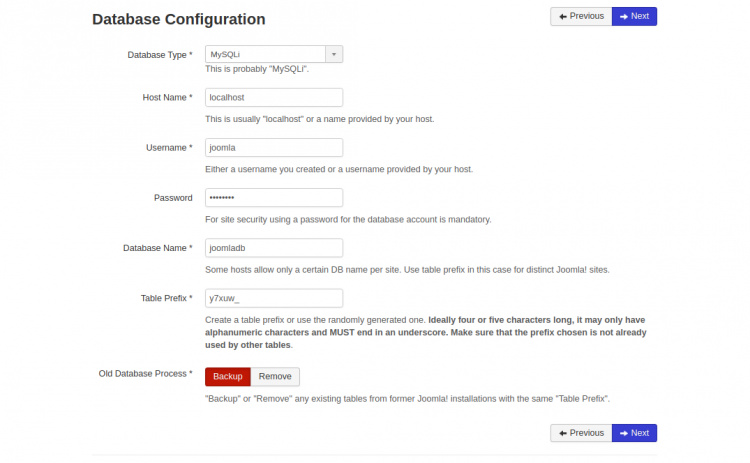This screenshot has height=463, width=750.
Task: Click the right arrow icon on top Next
Action: (x=623, y=16)
